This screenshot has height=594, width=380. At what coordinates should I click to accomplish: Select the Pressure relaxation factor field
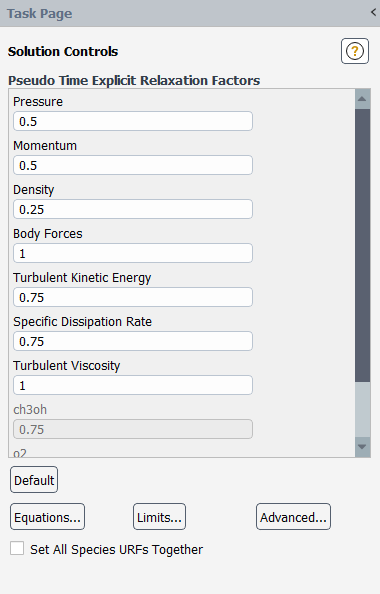click(x=133, y=121)
